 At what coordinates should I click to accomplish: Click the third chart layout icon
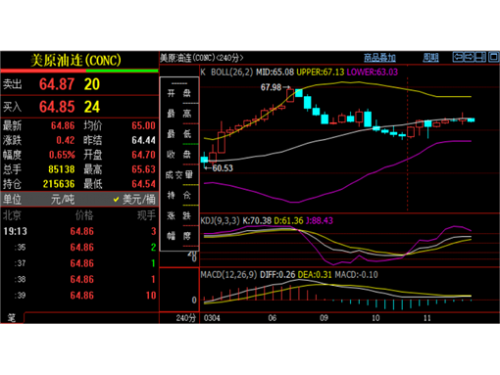[x=480, y=57]
